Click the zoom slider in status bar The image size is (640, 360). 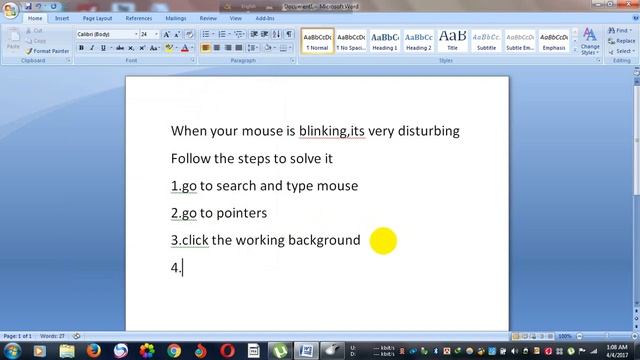(607, 336)
